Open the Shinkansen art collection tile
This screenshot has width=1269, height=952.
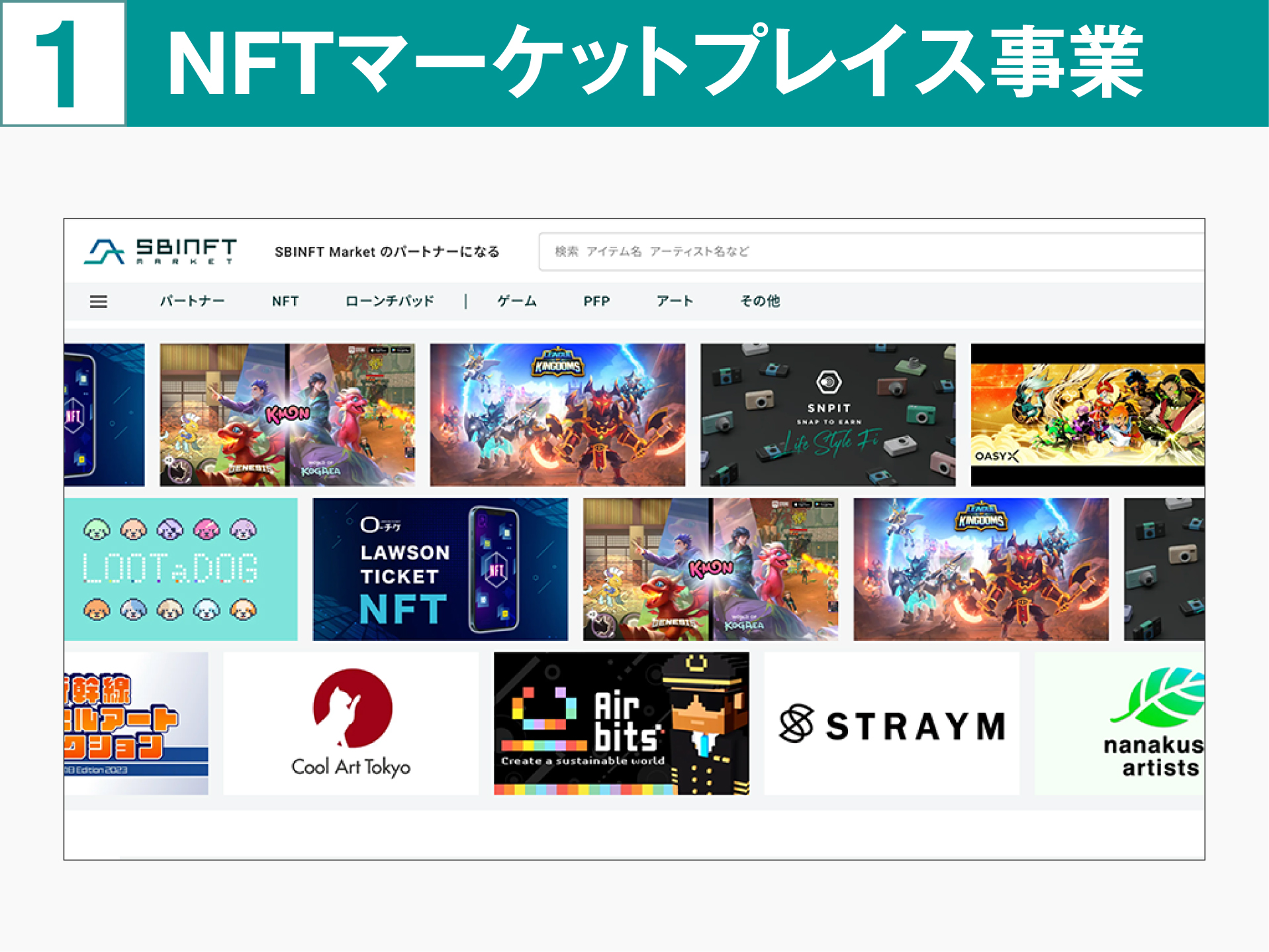pos(136,724)
